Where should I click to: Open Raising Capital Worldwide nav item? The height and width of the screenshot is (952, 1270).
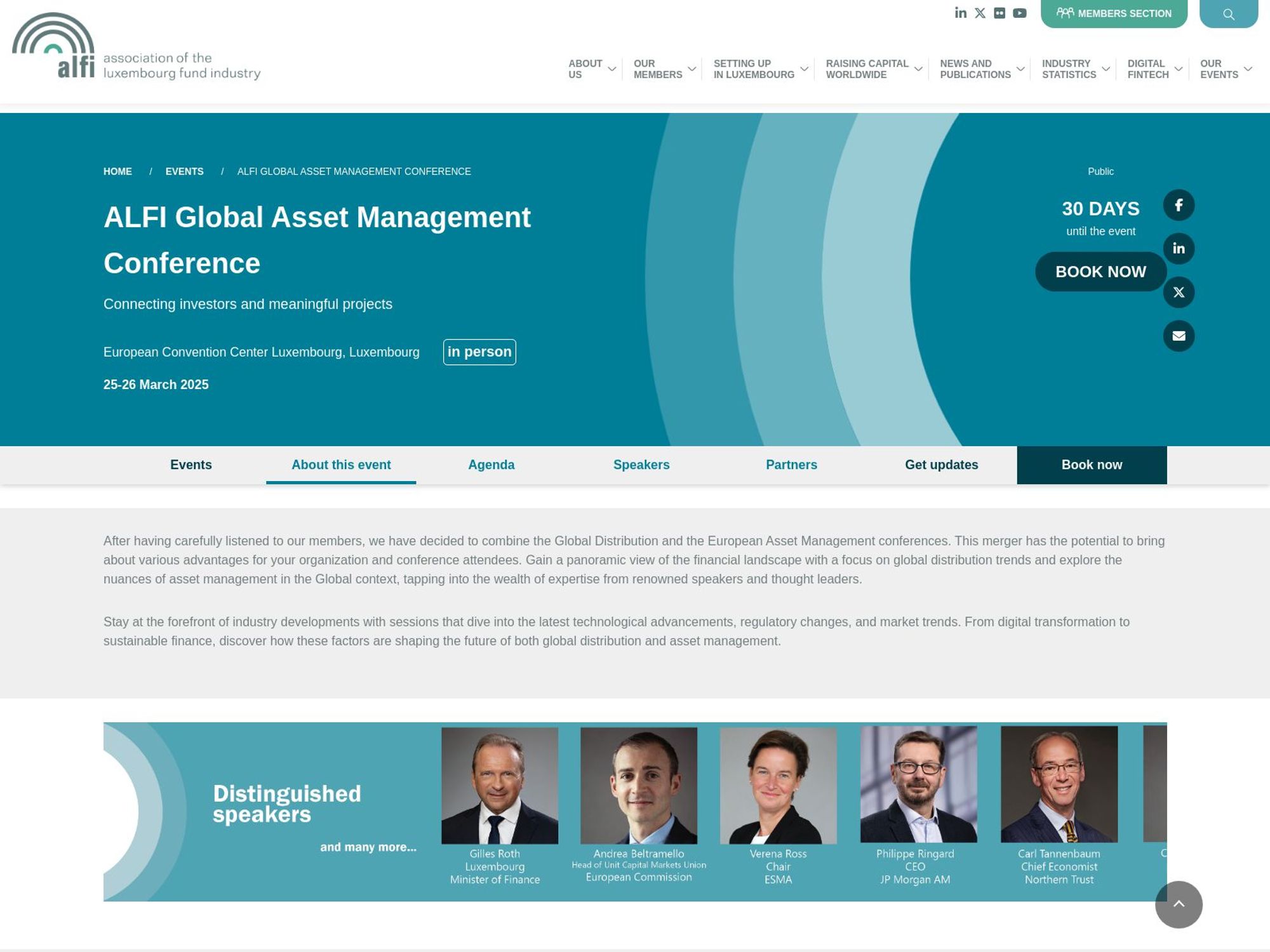[867, 69]
